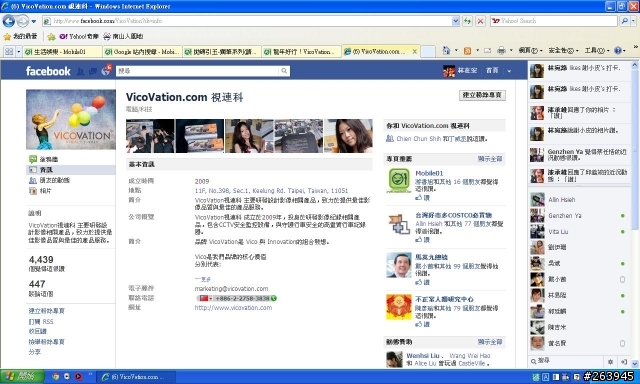Open the http://www.vicovation.com link
Image resolution: width=640 pixels, height=384 pixels.
tap(233, 308)
